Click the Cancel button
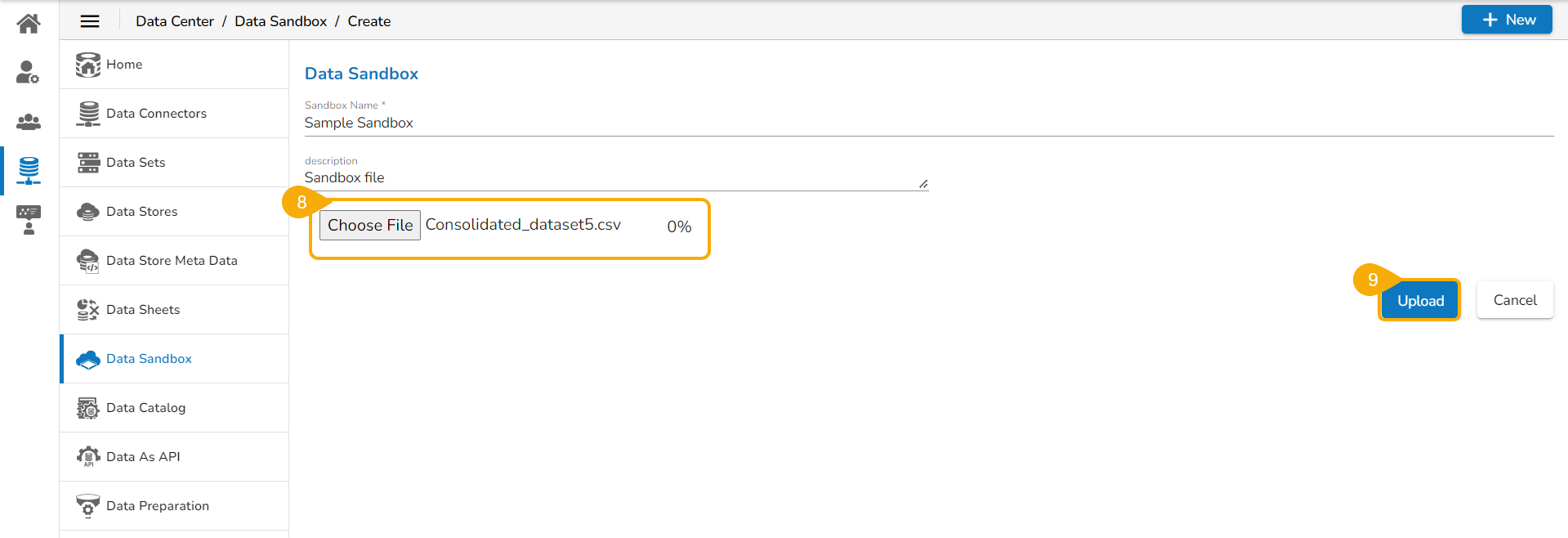Image resolution: width=1568 pixels, height=538 pixels. pyautogui.click(x=1515, y=300)
